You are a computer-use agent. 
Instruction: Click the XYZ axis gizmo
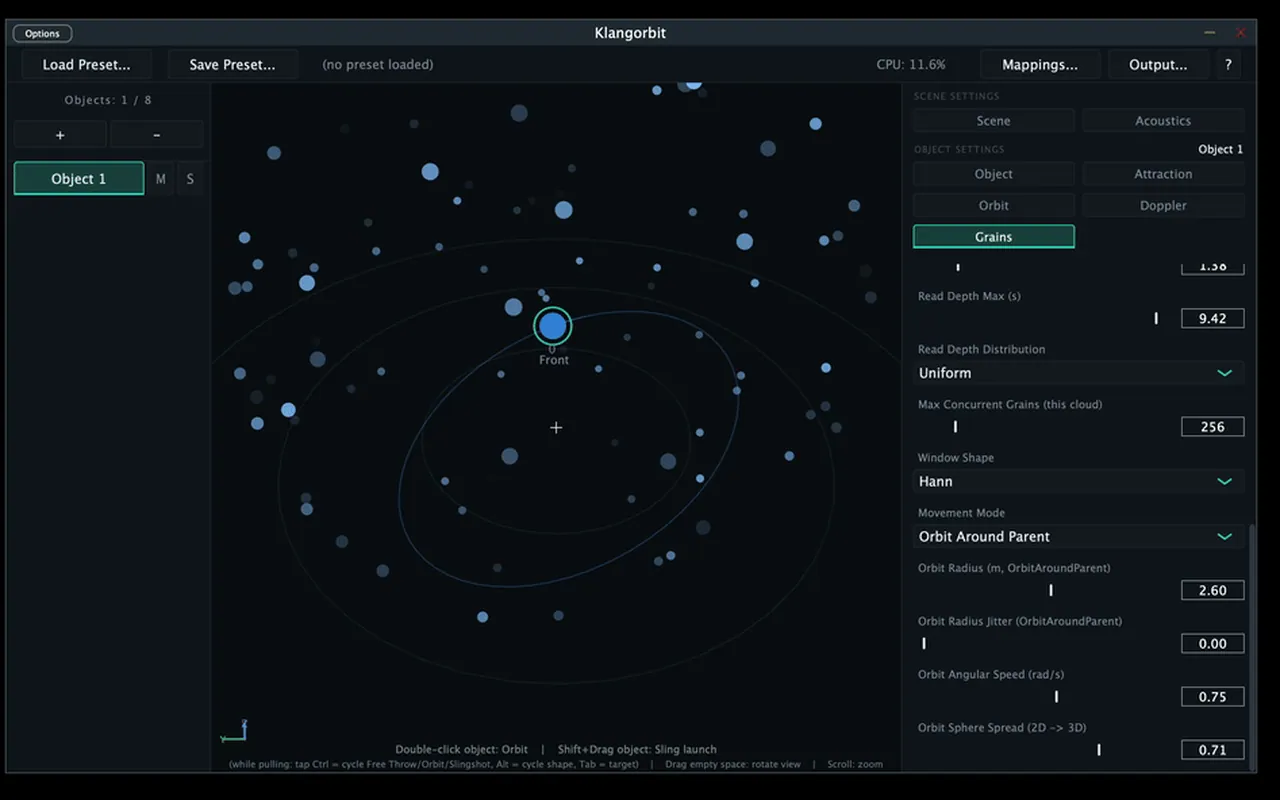pos(234,732)
